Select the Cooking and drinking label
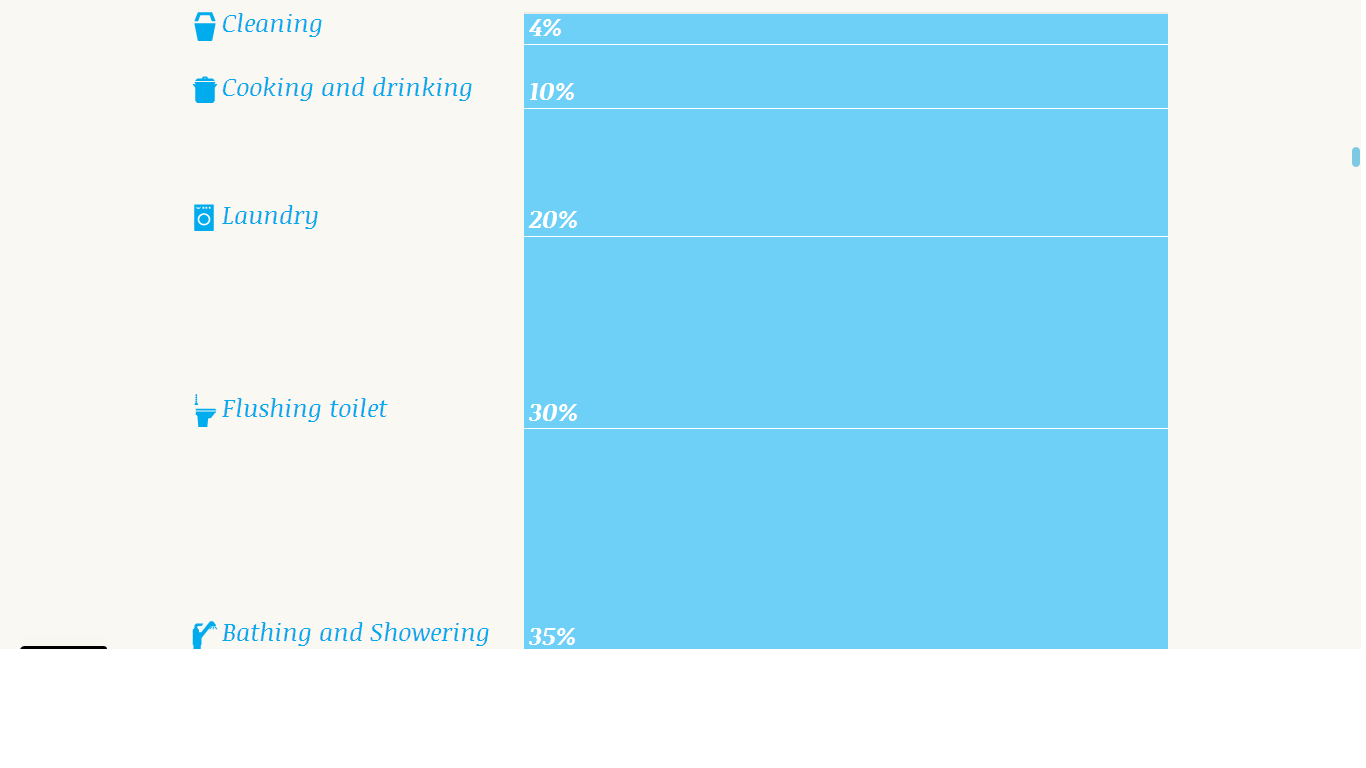 tap(347, 88)
